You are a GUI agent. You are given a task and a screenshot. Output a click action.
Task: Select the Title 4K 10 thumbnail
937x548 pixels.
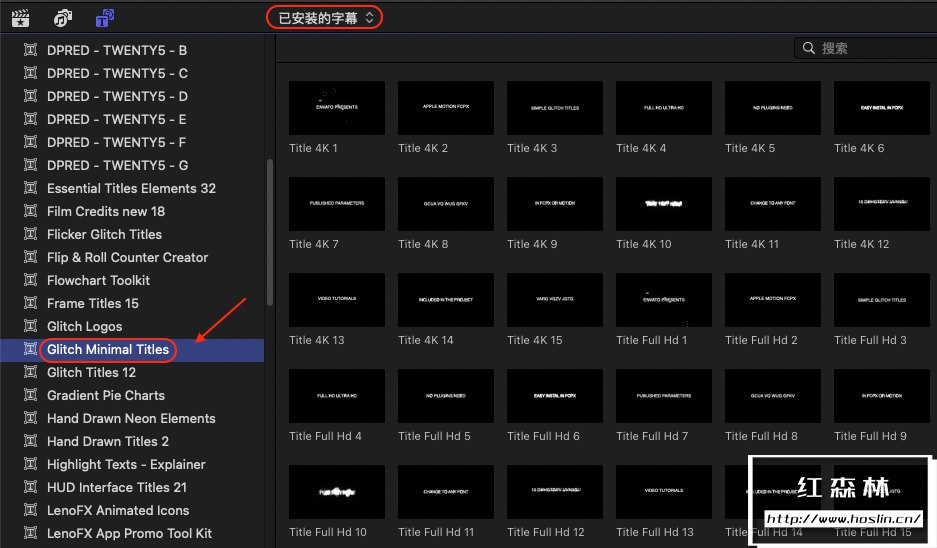point(664,204)
